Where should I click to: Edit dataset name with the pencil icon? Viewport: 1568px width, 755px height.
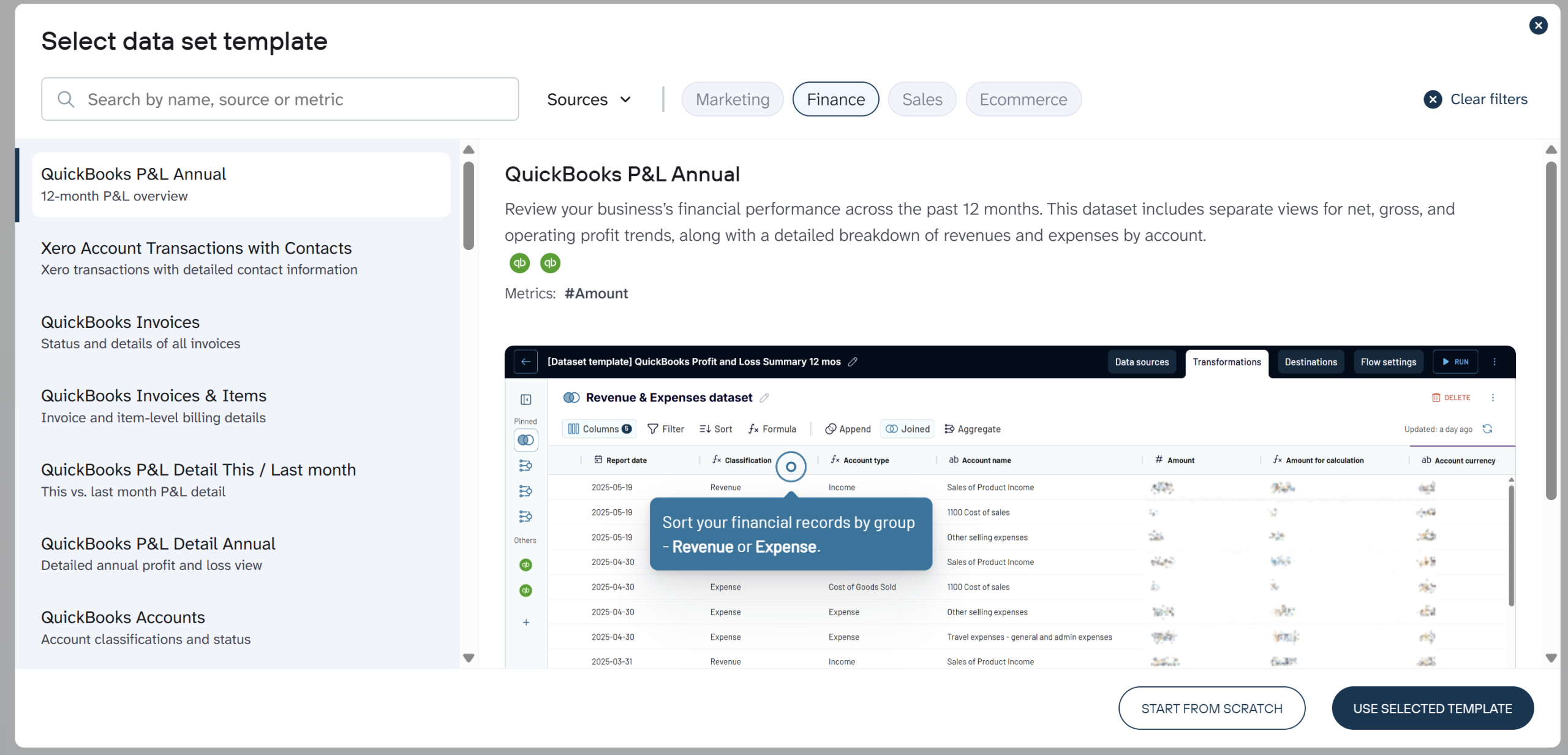(764, 397)
